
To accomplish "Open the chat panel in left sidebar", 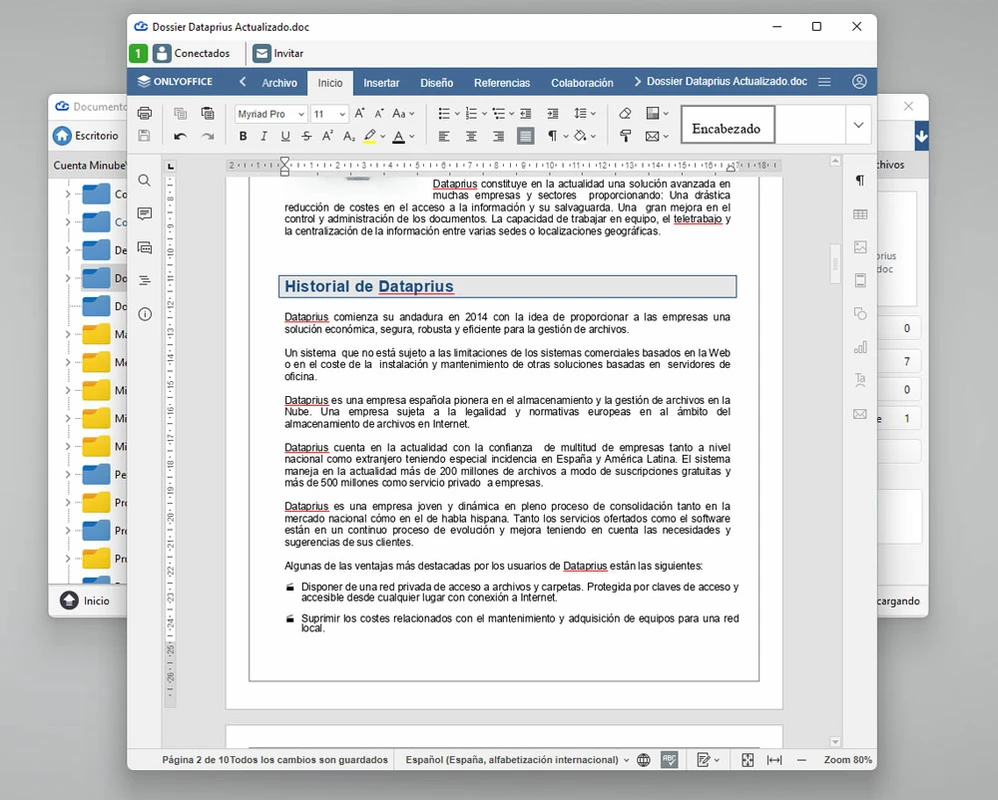I will pos(144,247).
